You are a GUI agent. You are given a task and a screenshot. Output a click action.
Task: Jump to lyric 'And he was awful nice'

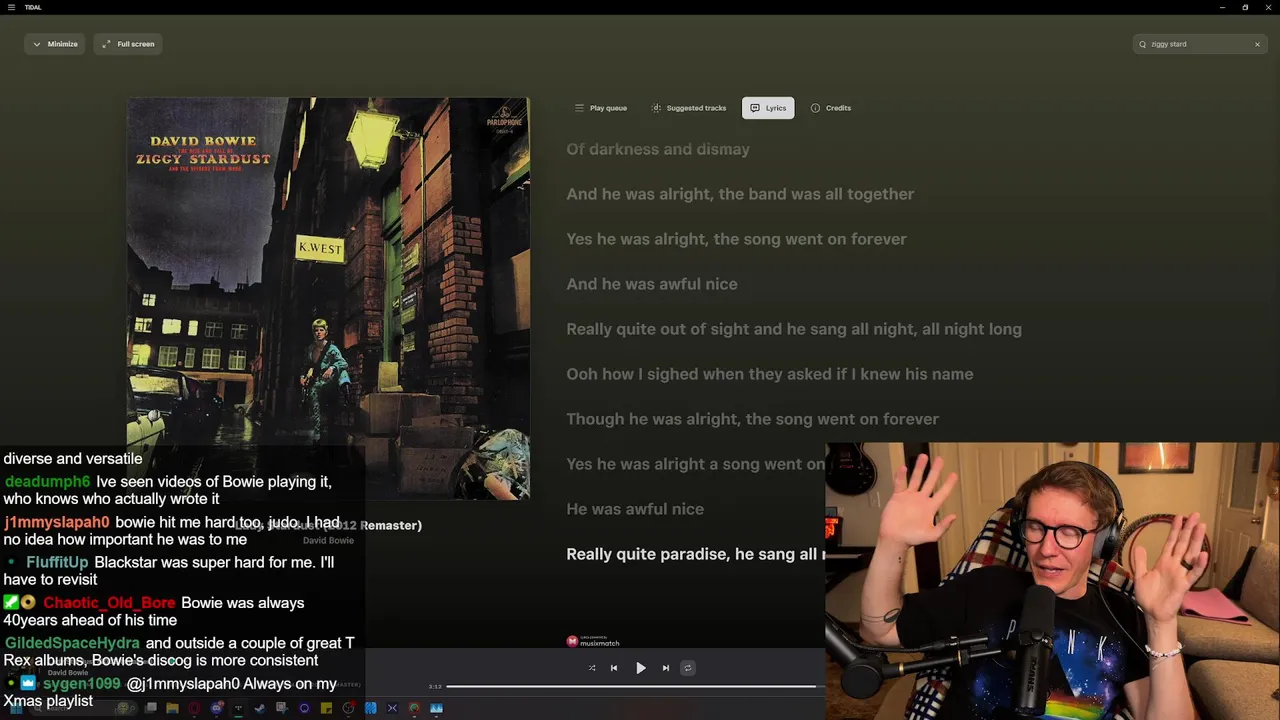pyautogui.click(x=652, y=284)
